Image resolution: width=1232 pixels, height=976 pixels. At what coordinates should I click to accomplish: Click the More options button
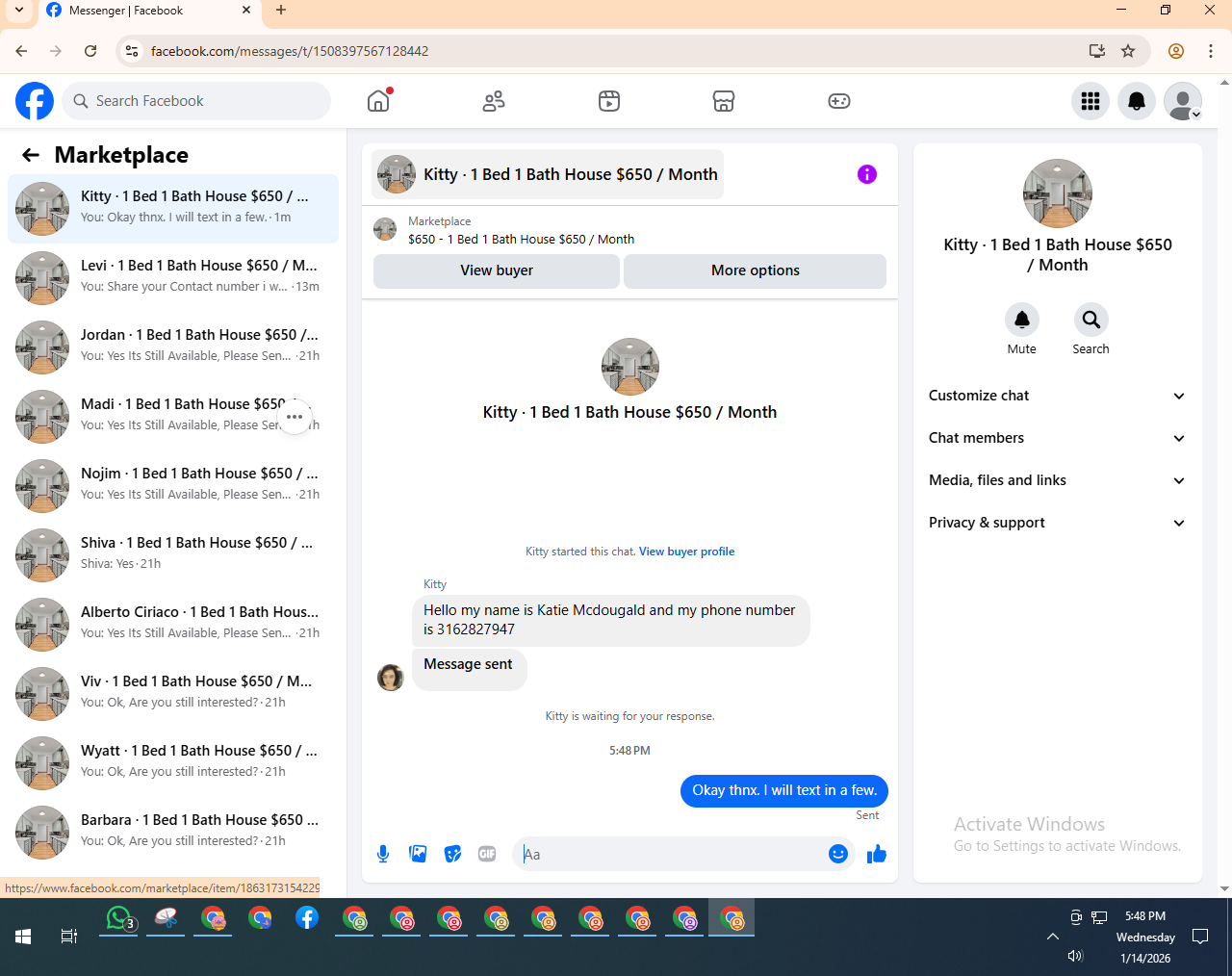(x=756, y=270)
